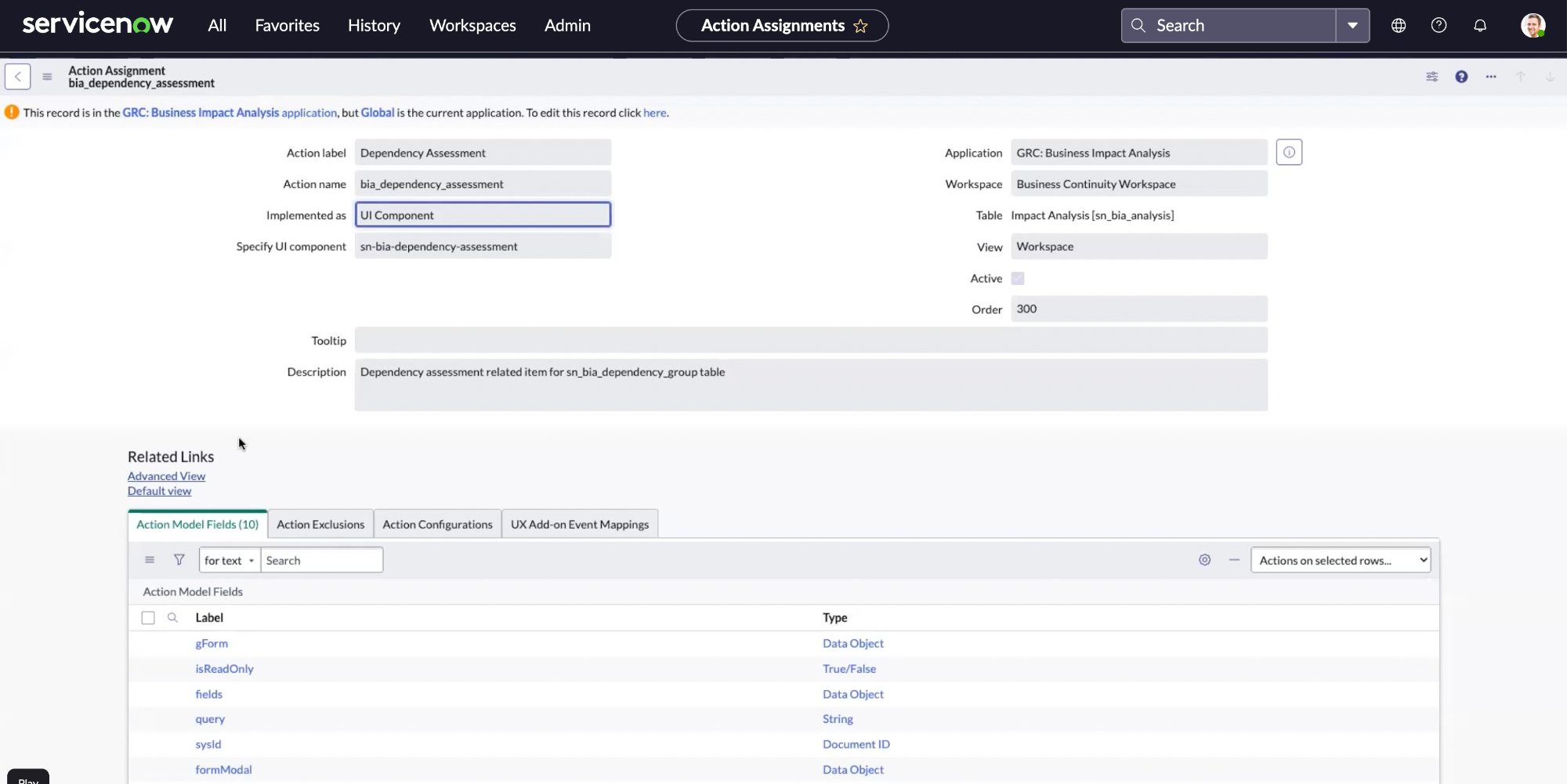Viewport: 1567px width, 784px height.
Task: Open the sysId field record
Action: pos(208,744)
